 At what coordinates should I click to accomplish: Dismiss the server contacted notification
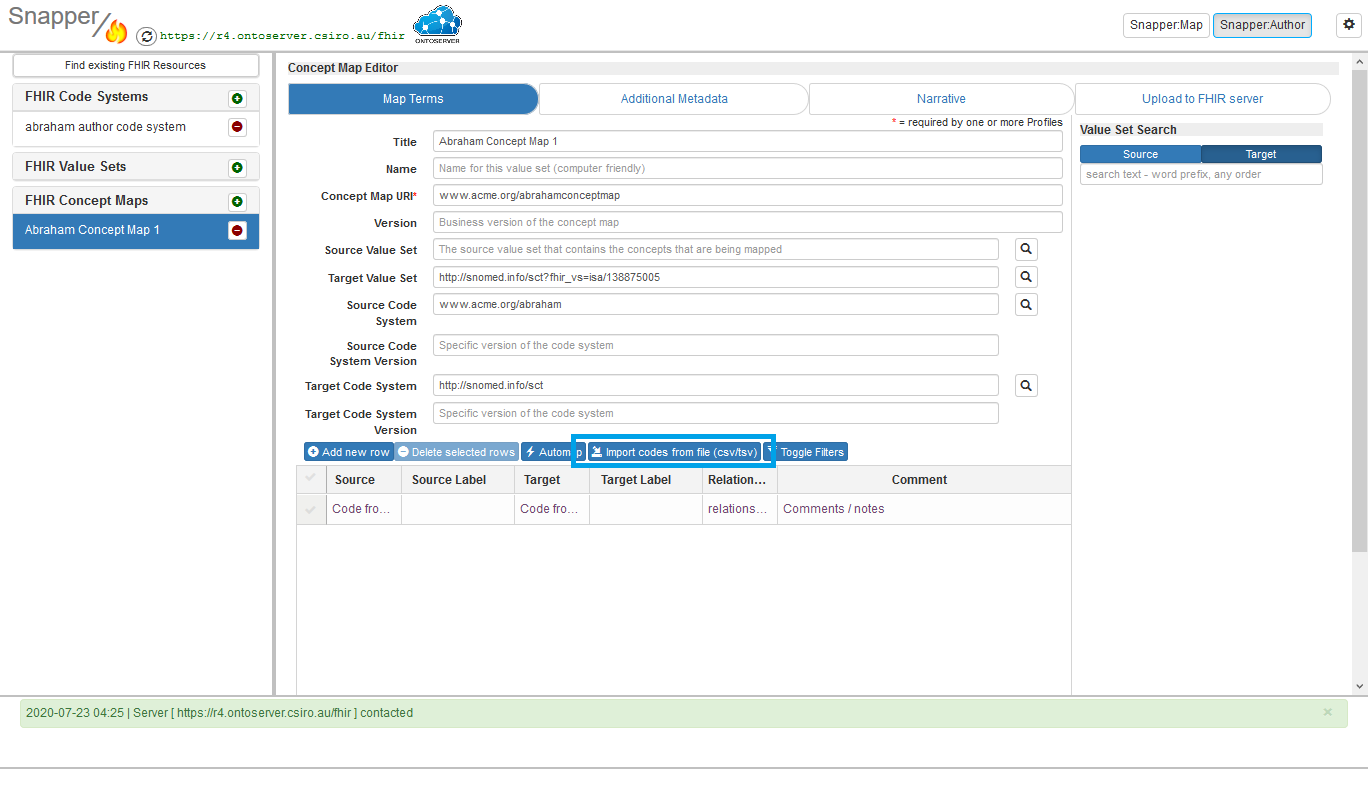[x=1328, y=712]
